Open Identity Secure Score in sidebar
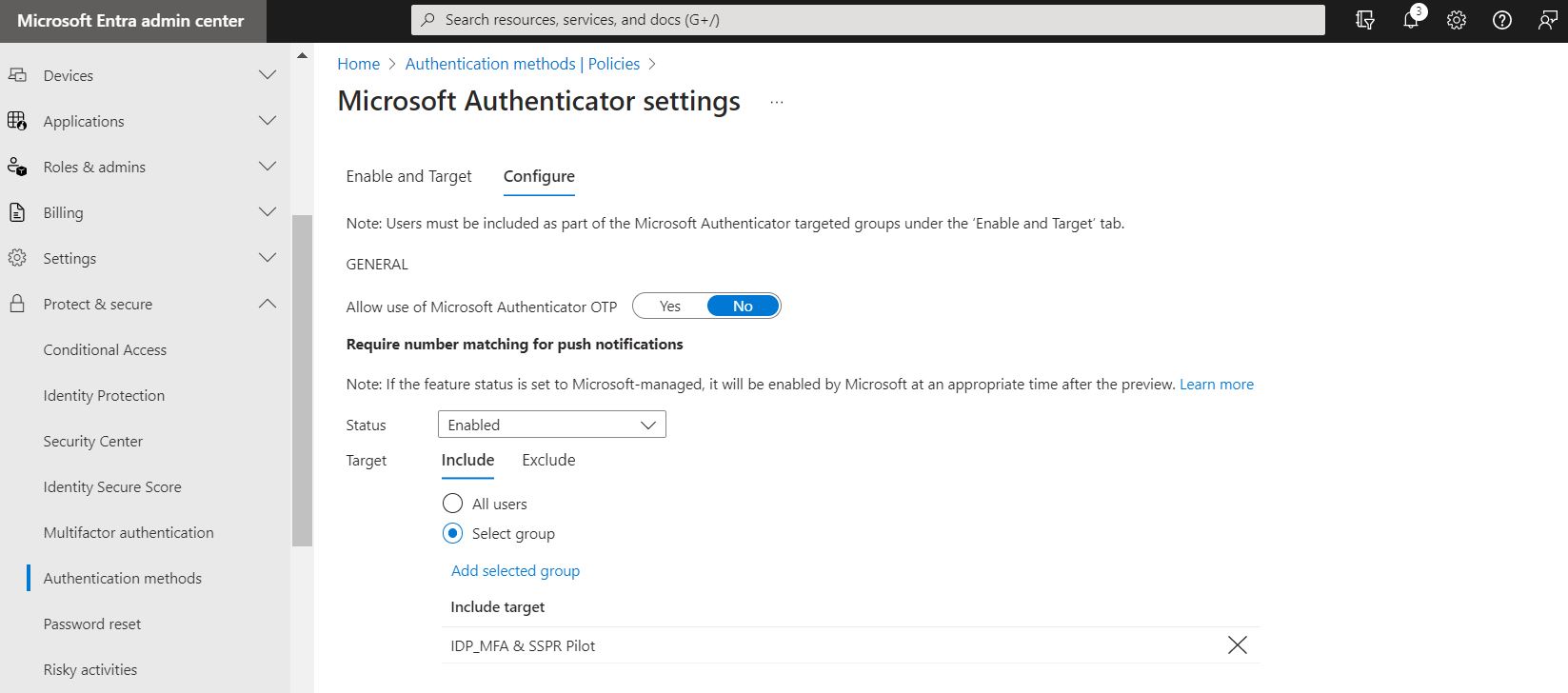This screenshot has height=693, width=1568. point(112,486)
